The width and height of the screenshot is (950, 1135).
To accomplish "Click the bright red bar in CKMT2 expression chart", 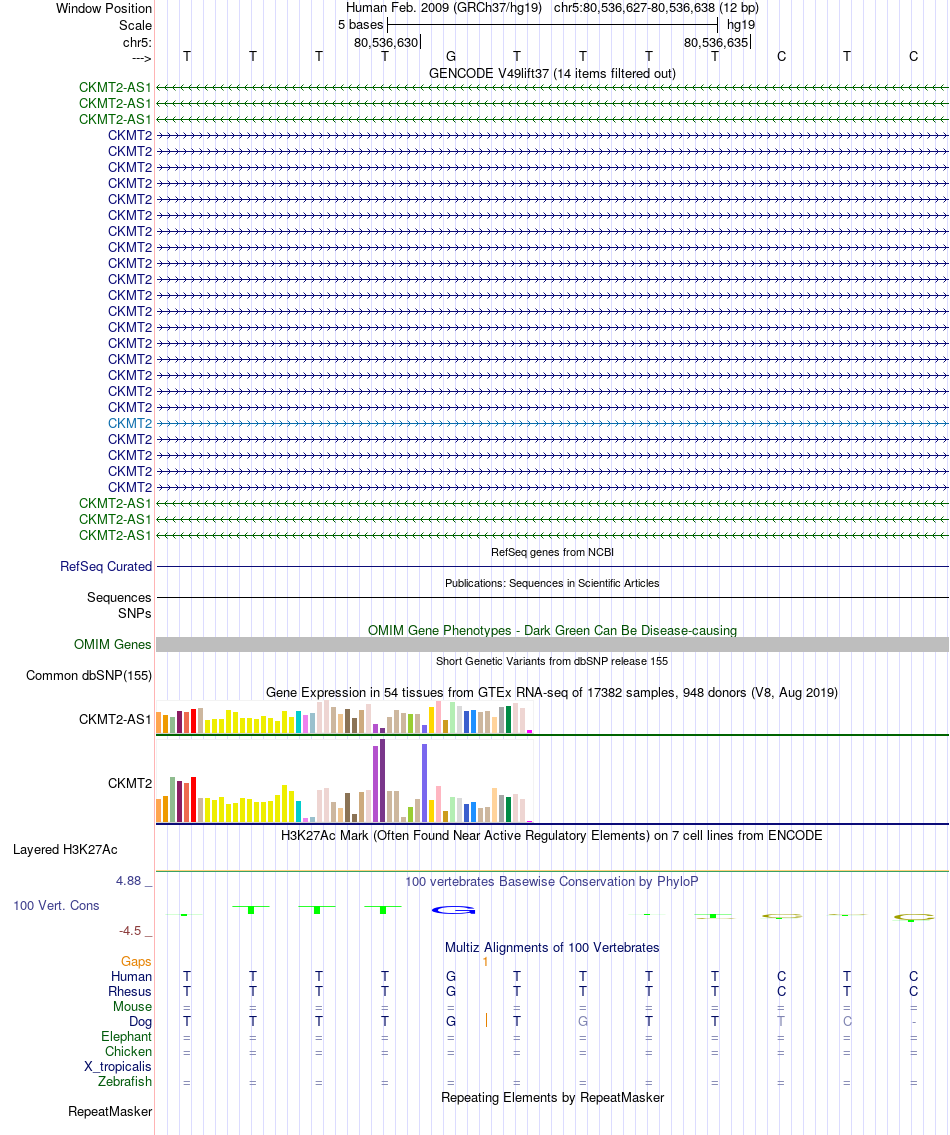I will (x=193, y=799).
